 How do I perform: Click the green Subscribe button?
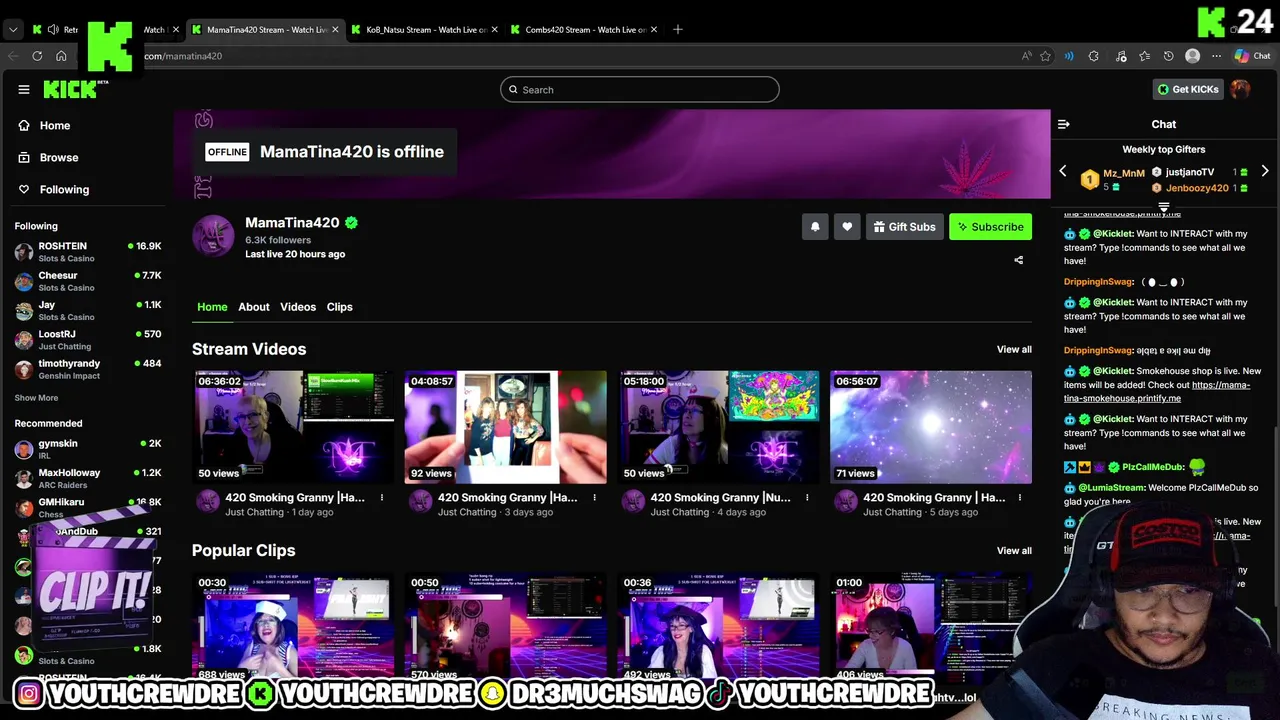point(990,227)
